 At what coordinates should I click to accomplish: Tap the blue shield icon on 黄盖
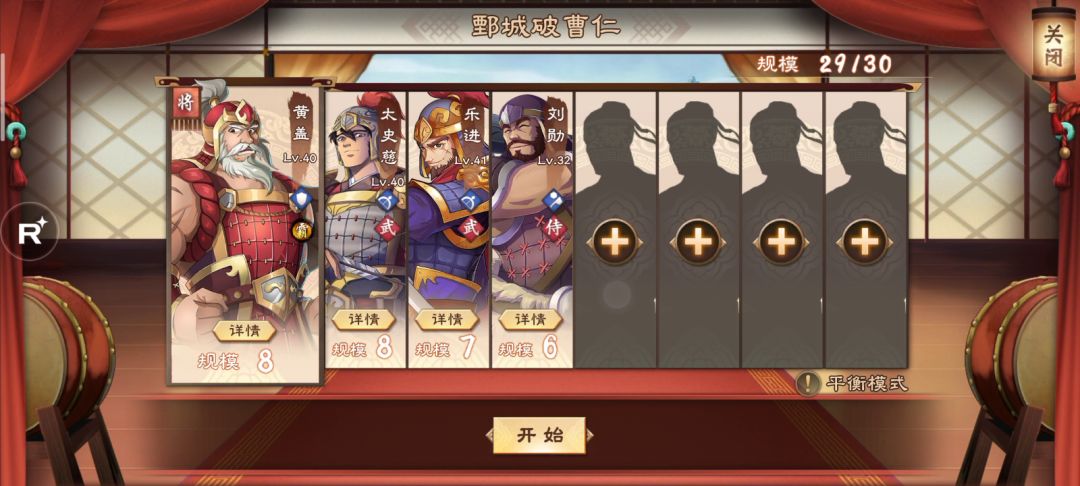pos(301,200)
